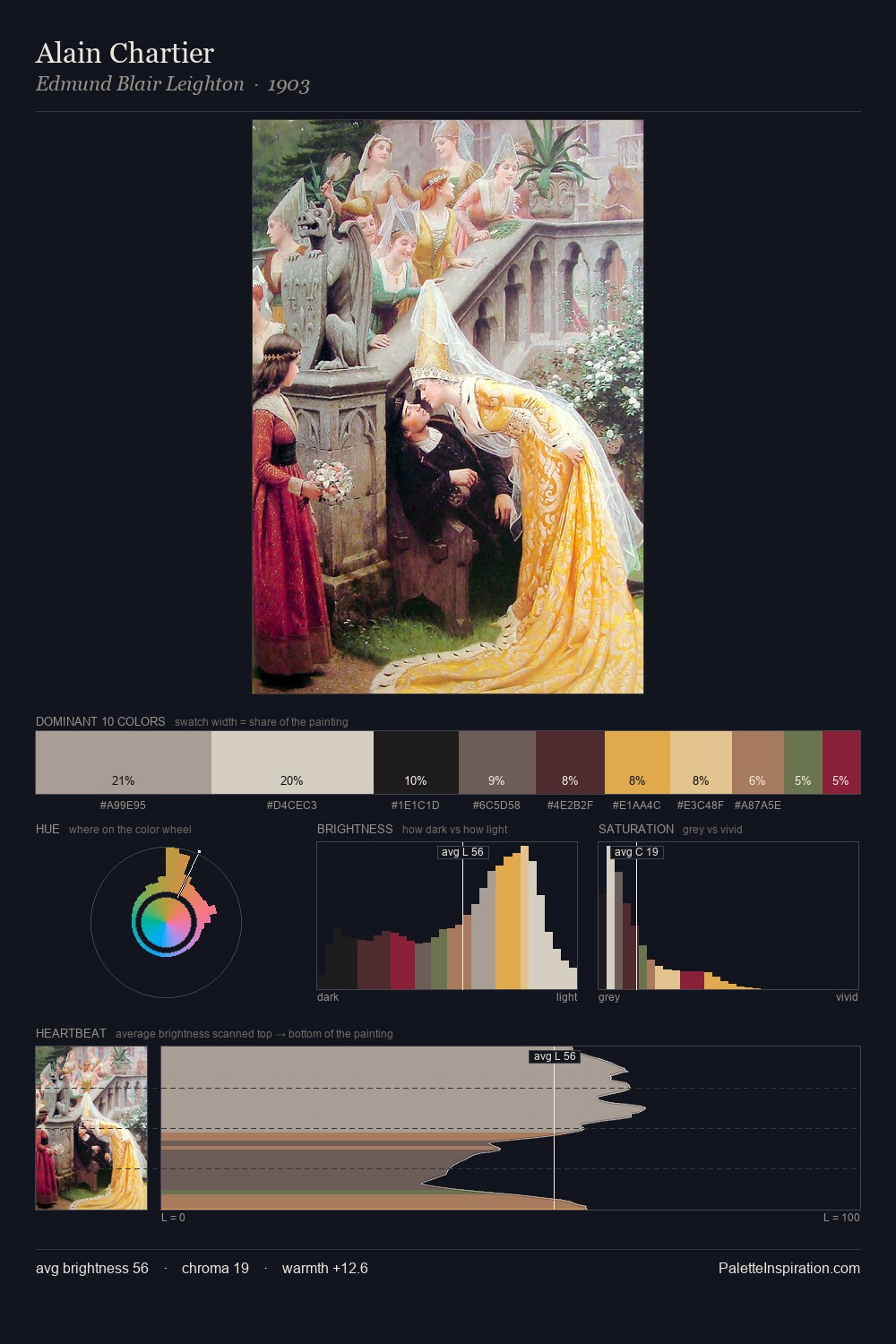This screenshot has width=896, height=1344.
Task: Click 'warmth +12.6' in footer
Action: (x=325, y=1268)
